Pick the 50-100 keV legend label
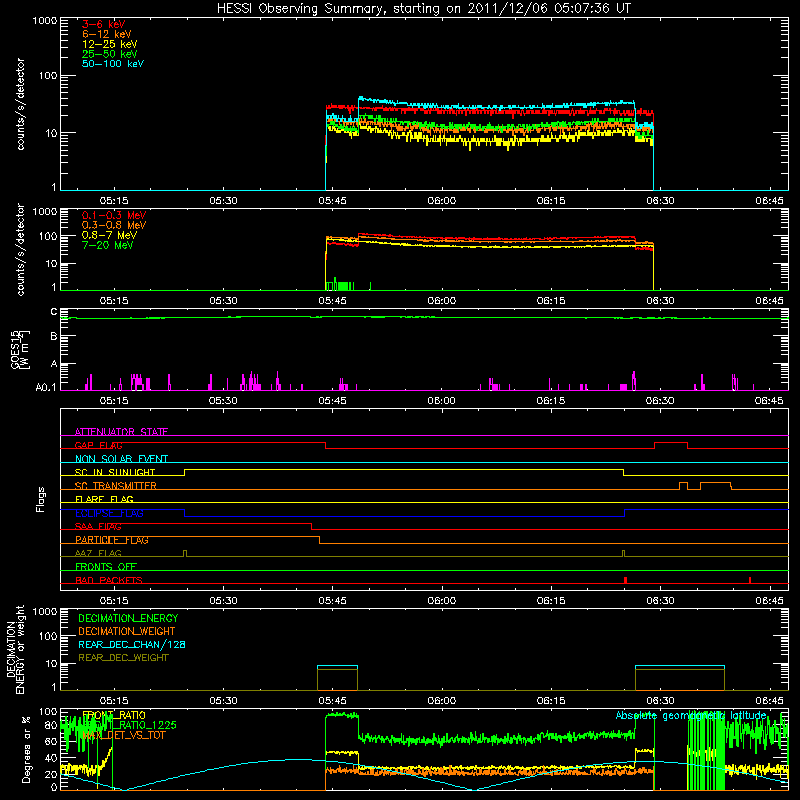This screenshot has width=800, height=800. (x=113, y=64)
